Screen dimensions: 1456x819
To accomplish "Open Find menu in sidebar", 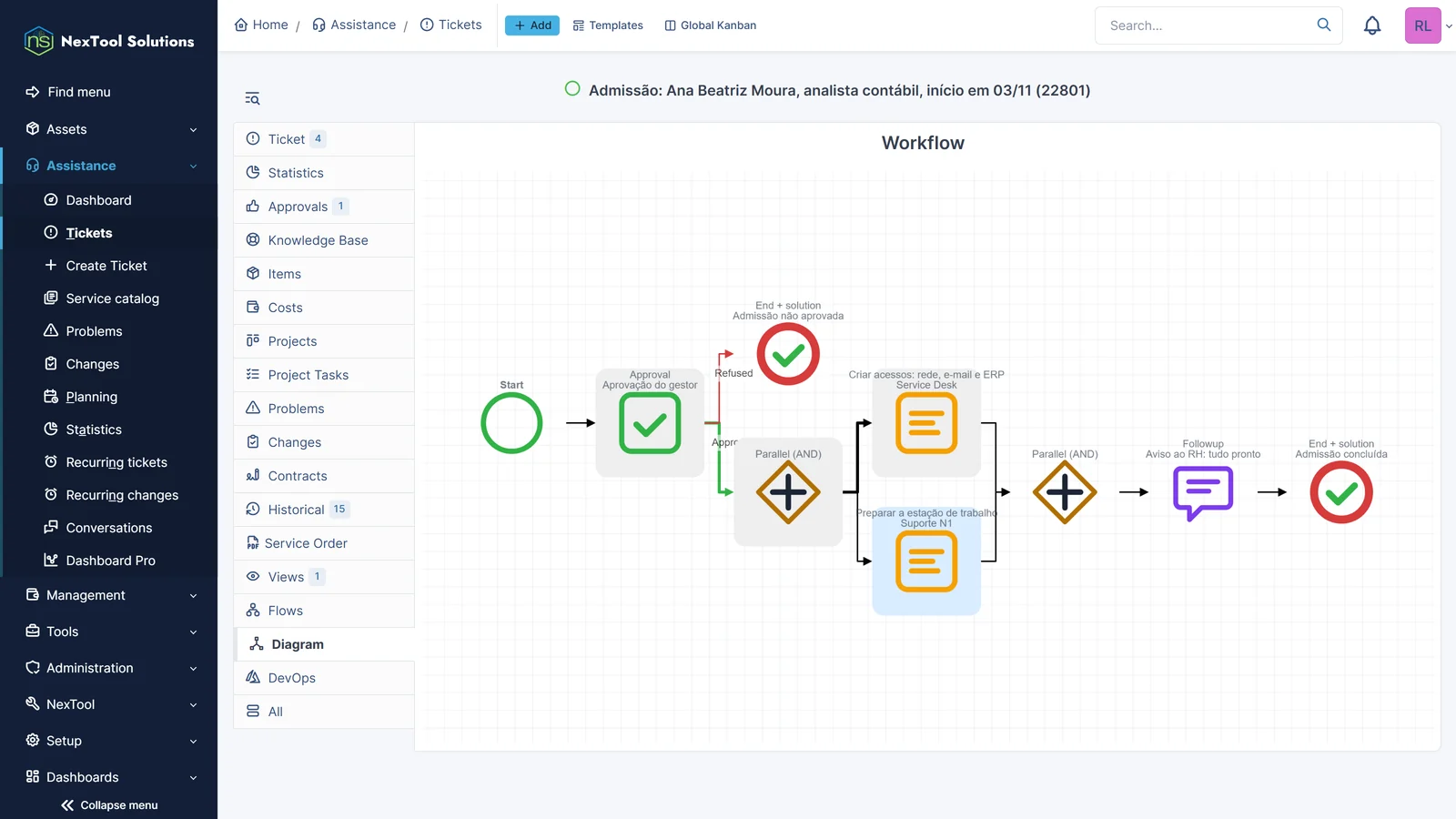I will click(109, 92).
